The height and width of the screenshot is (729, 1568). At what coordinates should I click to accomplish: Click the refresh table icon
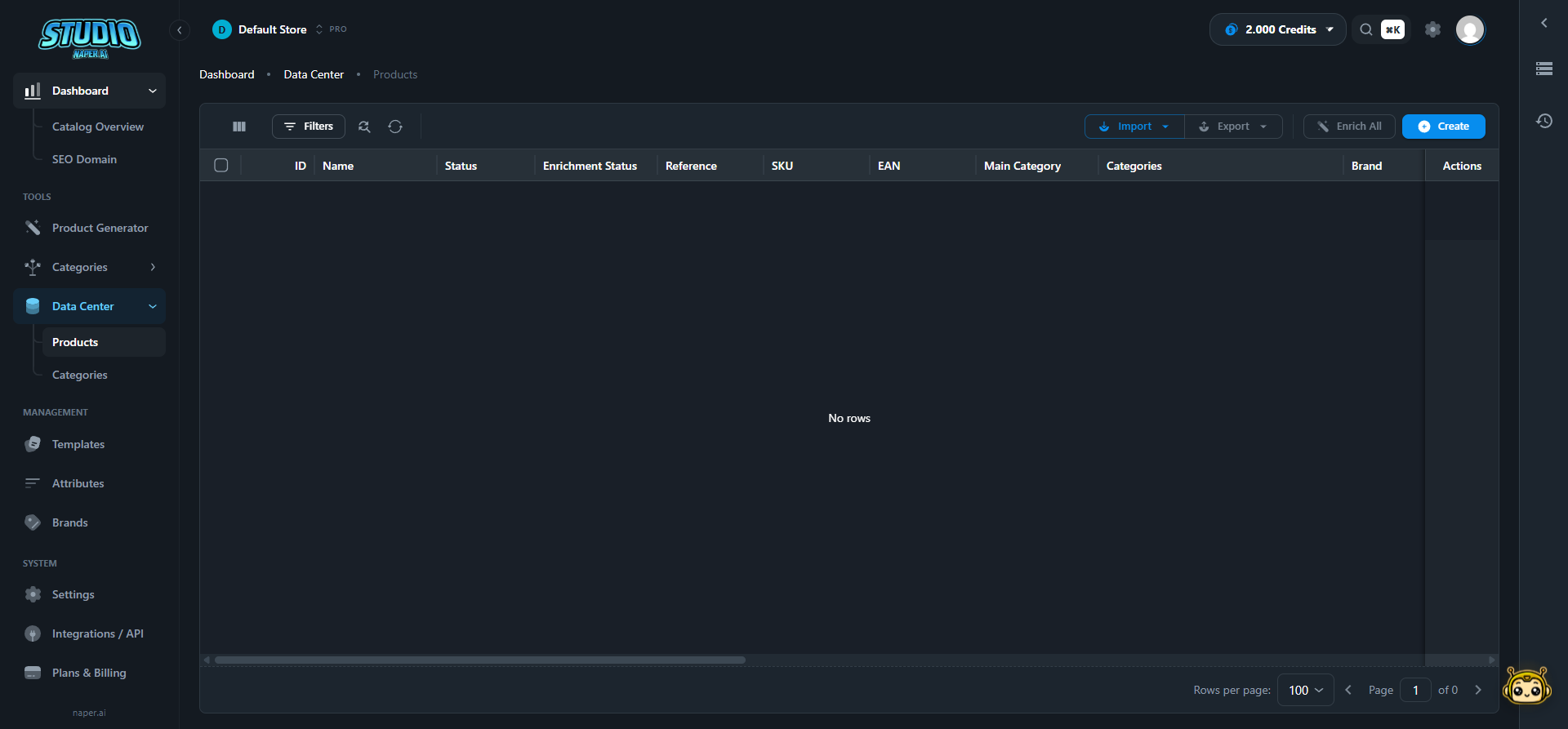395,127
